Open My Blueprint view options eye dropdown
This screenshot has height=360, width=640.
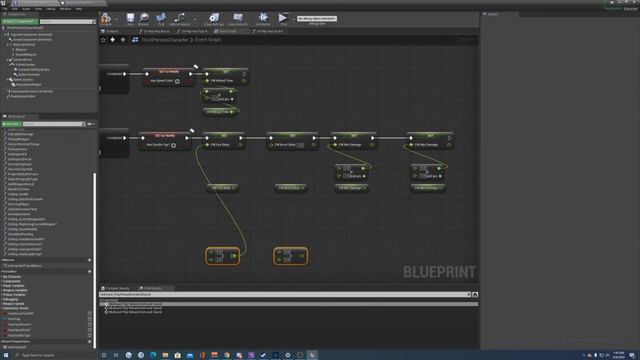(91, 124)
